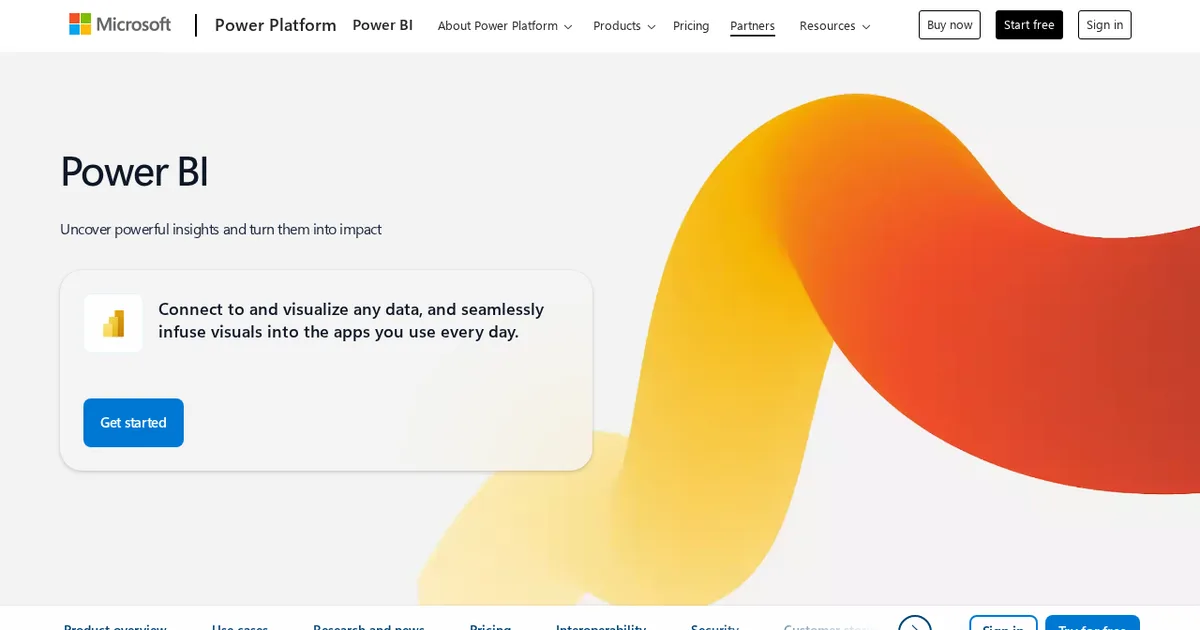The width and height of the screenshot is (1200, 630).
Task: Click Sign in in the top header
Action: tap(1104, 25)
